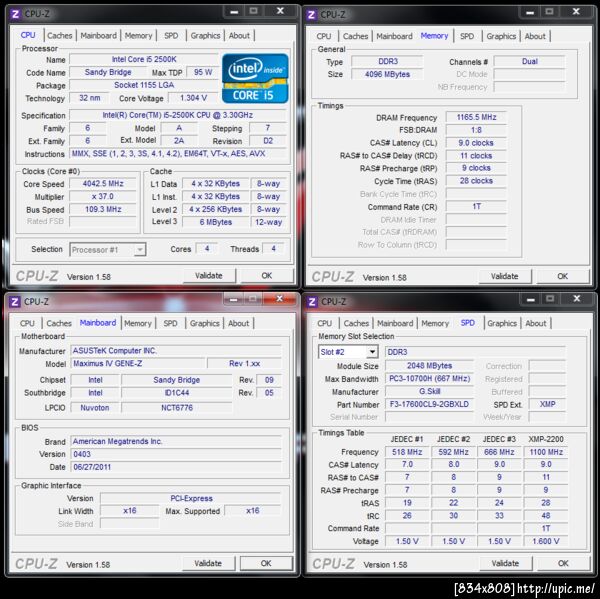
Task: Click the processor Name field Intel Core i5 2500K
Action: click(x=144, y=59)
